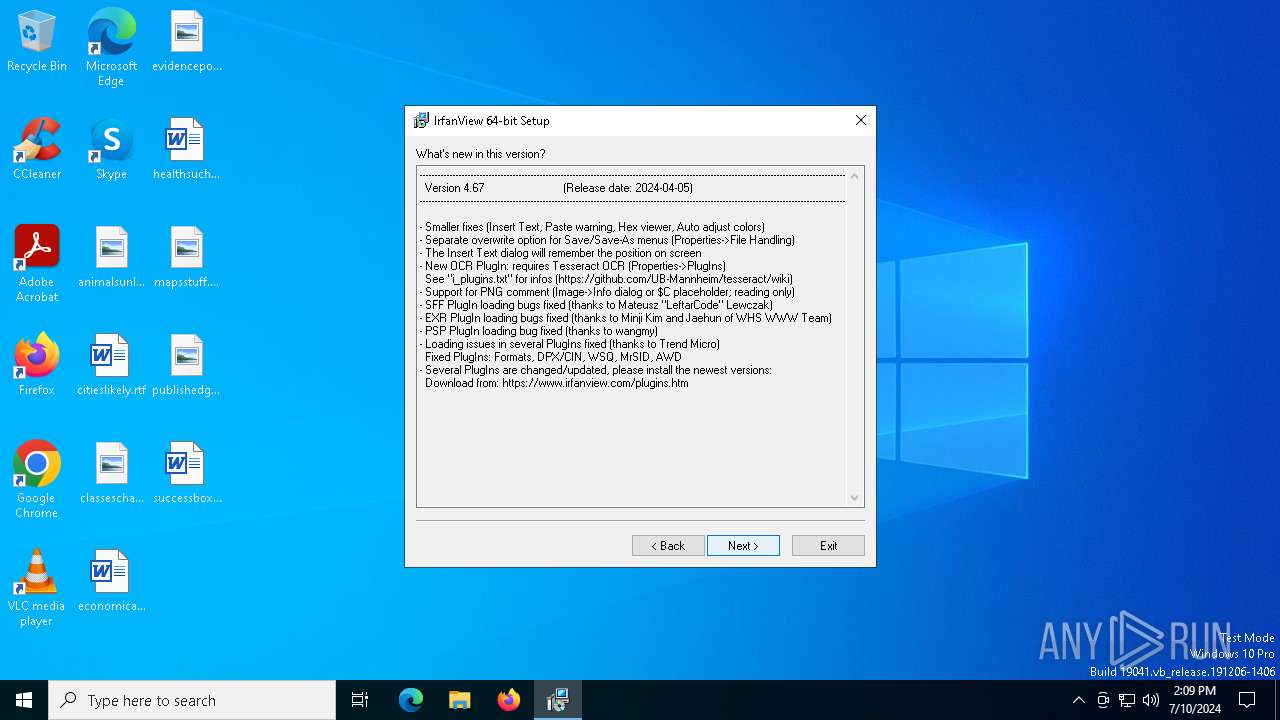Open the Recycle Bin desktop icon
This screenshot has width=1280, height=720.
(37, 41)
